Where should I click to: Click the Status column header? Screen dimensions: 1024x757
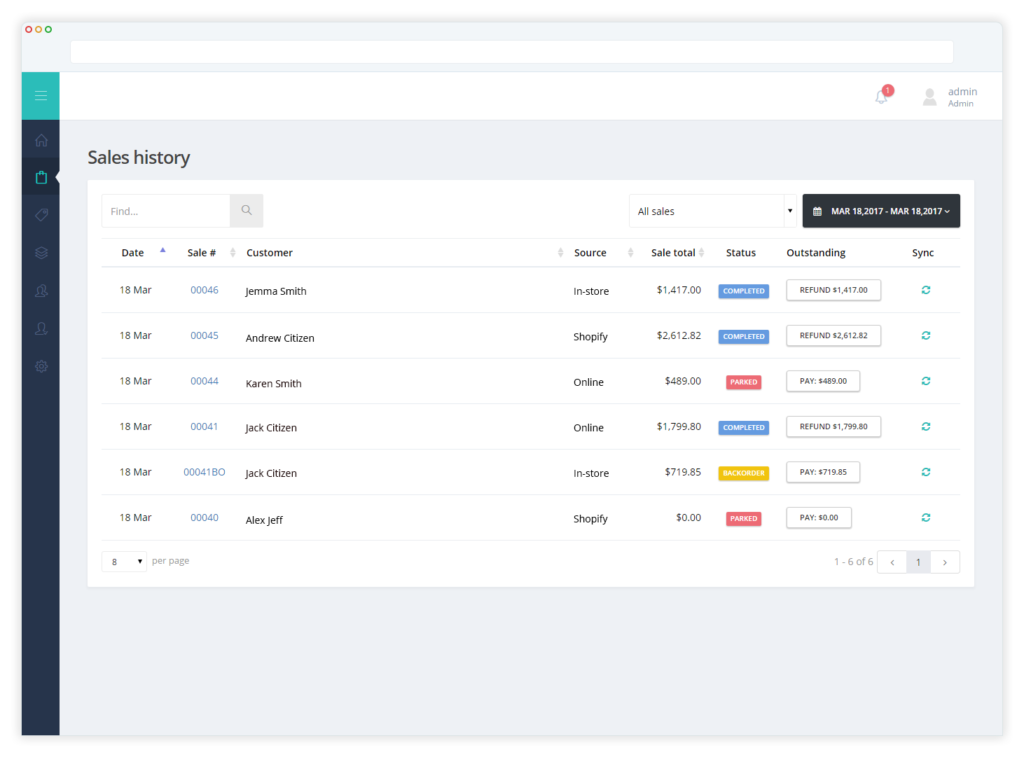pos(741,253)
